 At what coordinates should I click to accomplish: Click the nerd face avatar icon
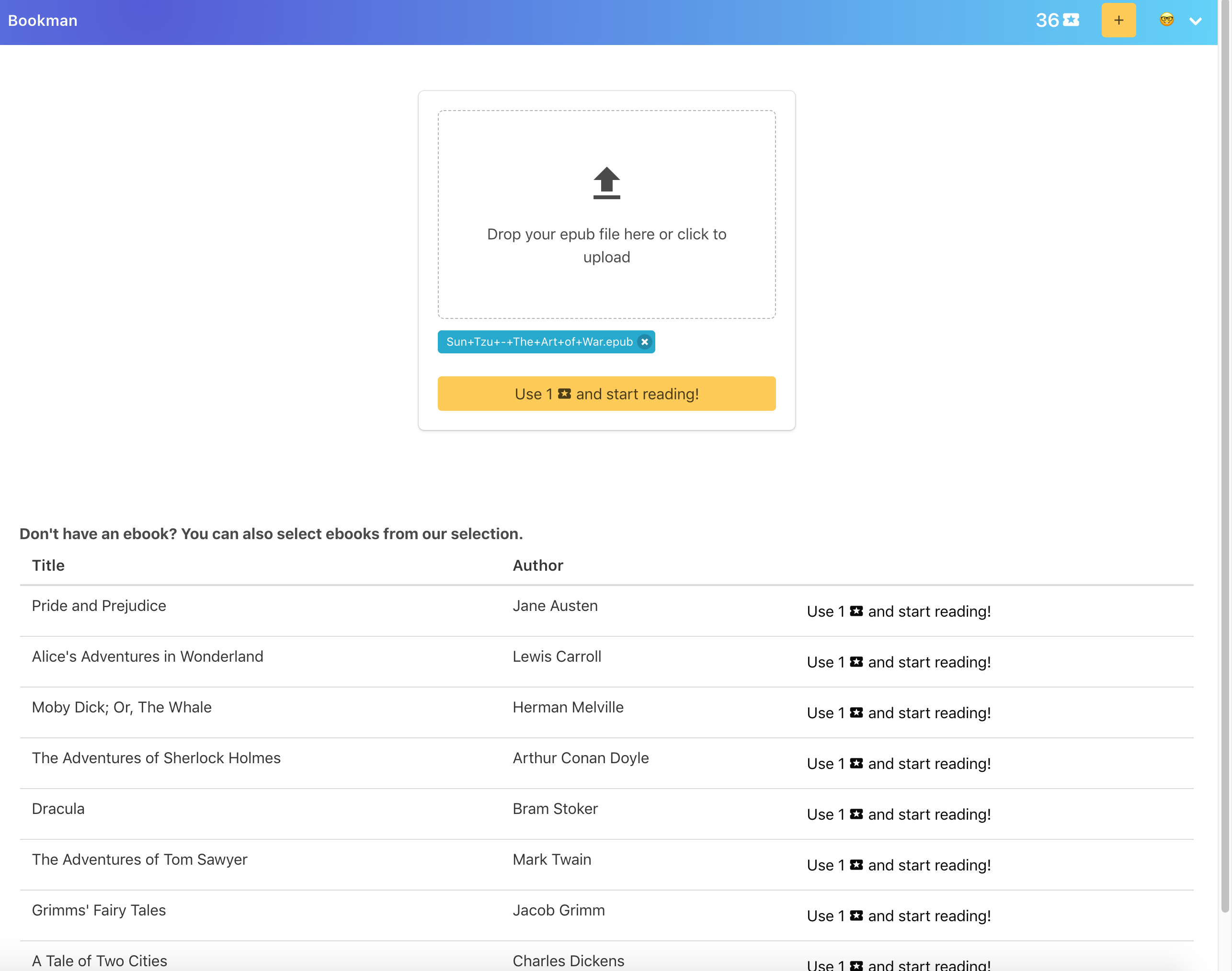click(x=1166, y=20)
